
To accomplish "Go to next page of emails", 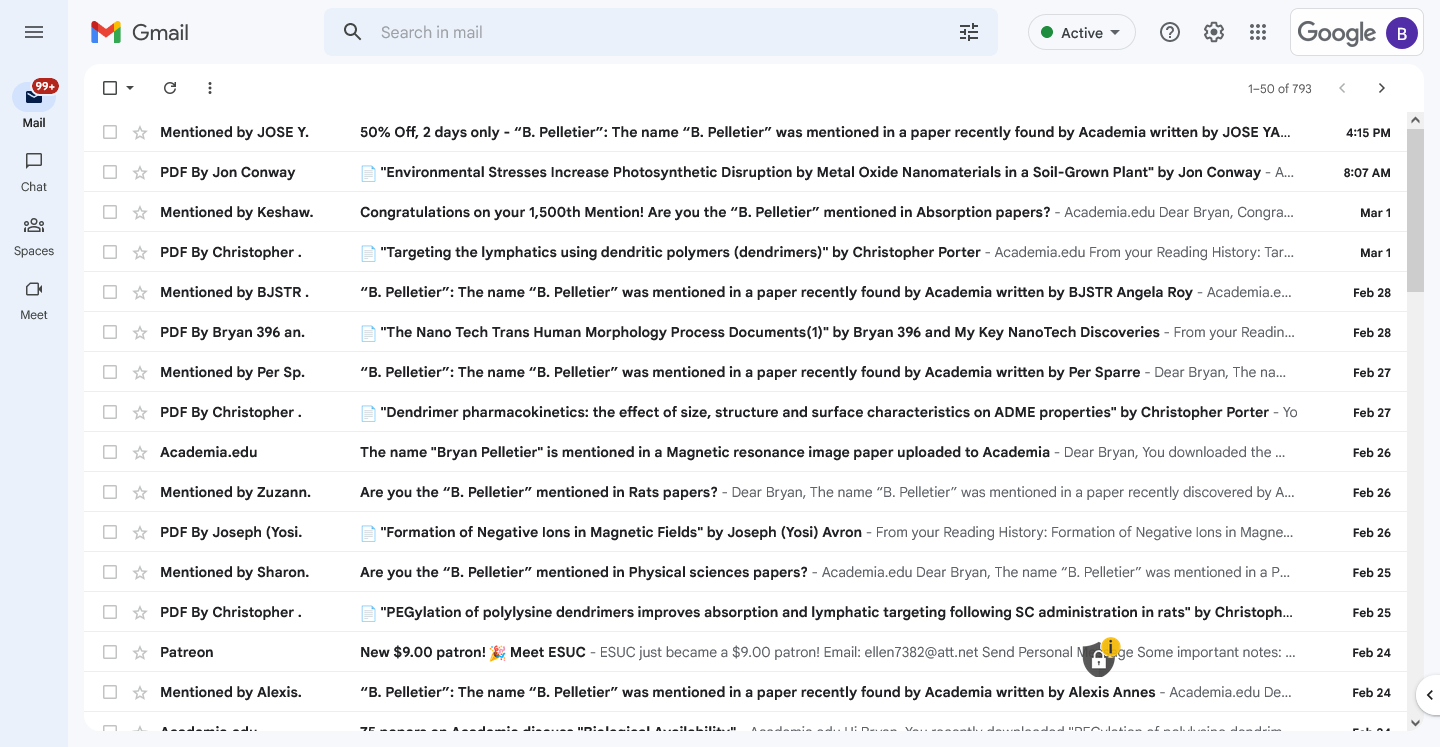I will [1381, 88].
